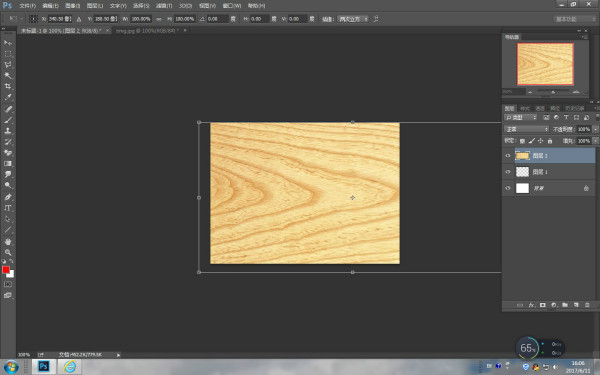Hide the selected wood texture layer
600x375 pixels.
point(508,156)
